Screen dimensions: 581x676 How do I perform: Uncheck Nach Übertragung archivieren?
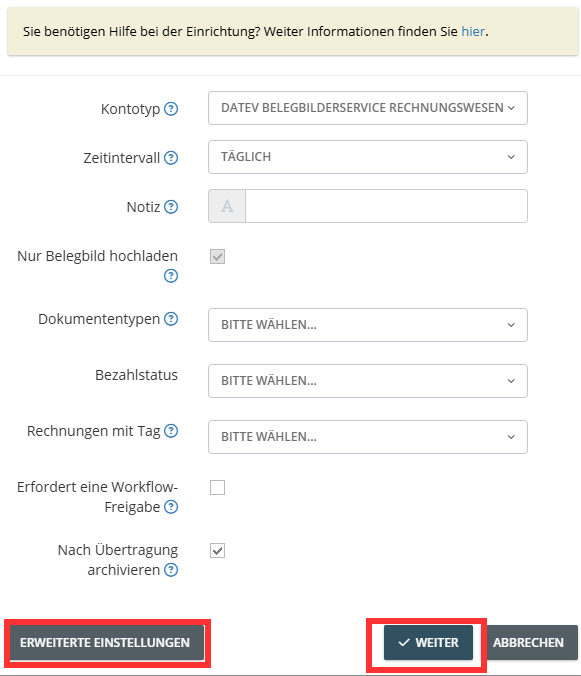218,551
